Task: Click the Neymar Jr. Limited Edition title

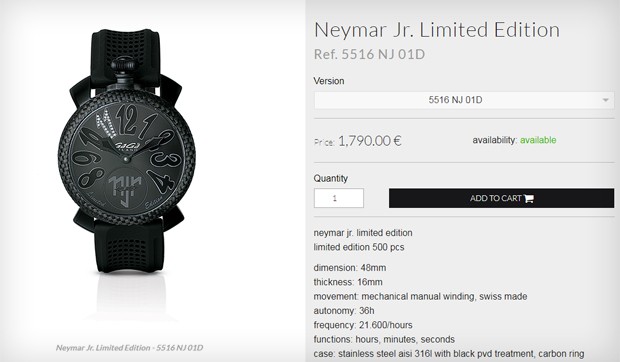Action: 437,30
